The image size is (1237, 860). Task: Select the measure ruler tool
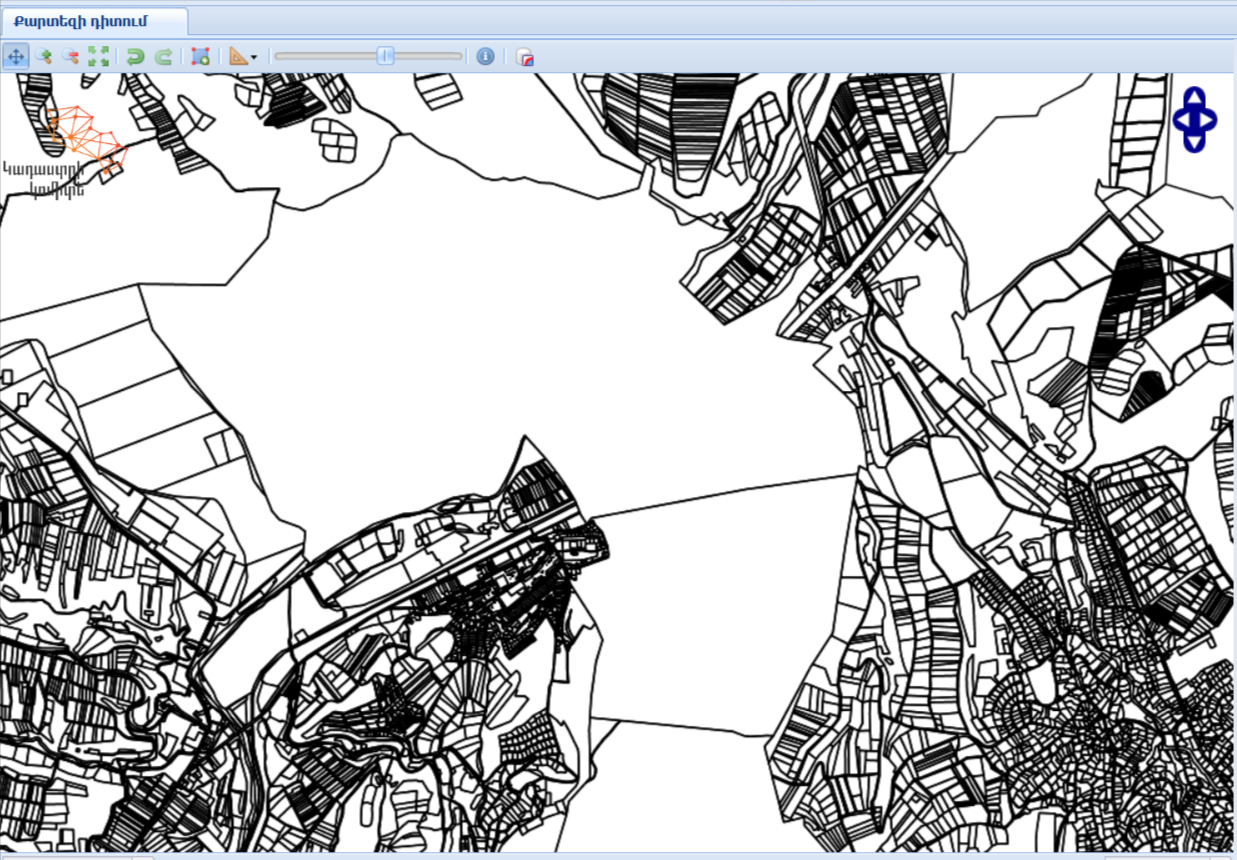tap(237, 57)
